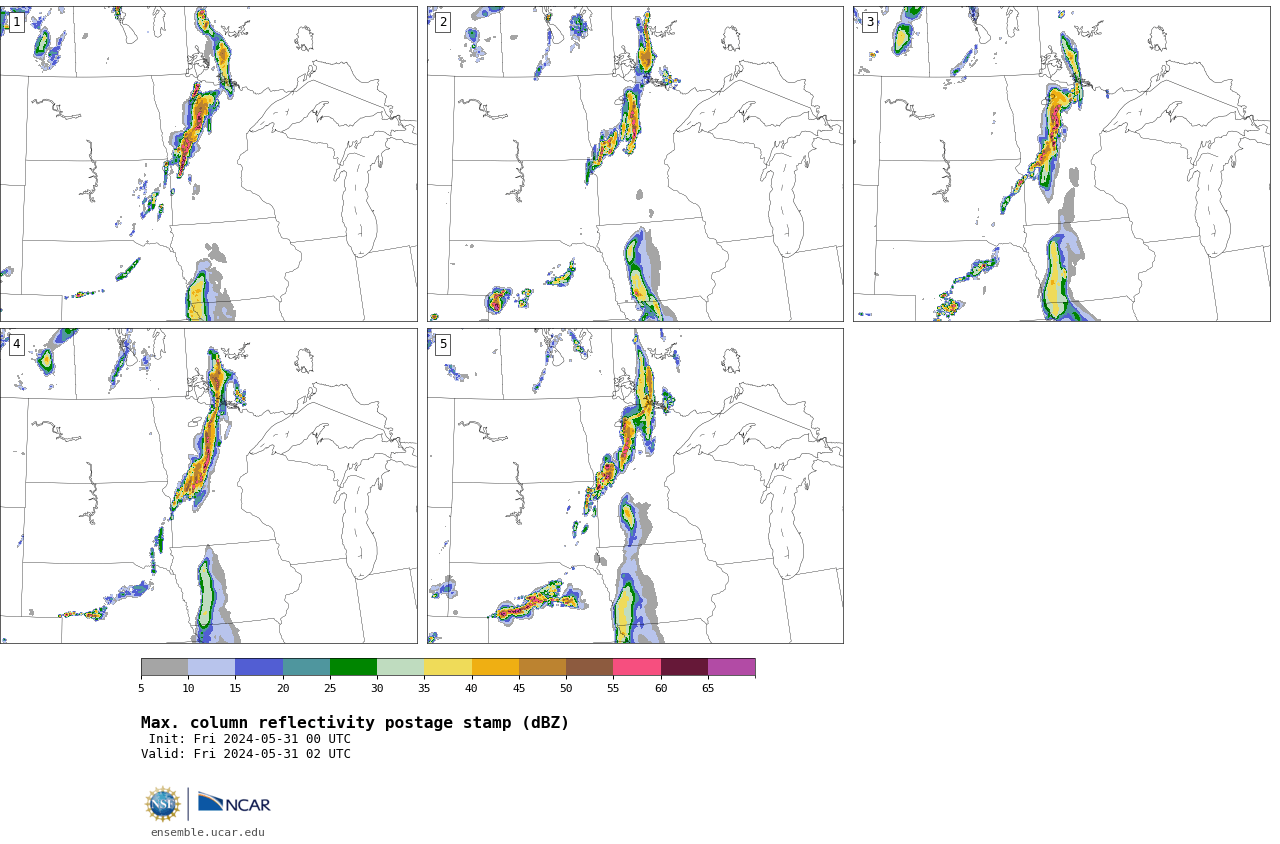Viewport: 1280px width, 844px height.
Task: Click the member number 4 label box
Action: (x=16, y=344)
